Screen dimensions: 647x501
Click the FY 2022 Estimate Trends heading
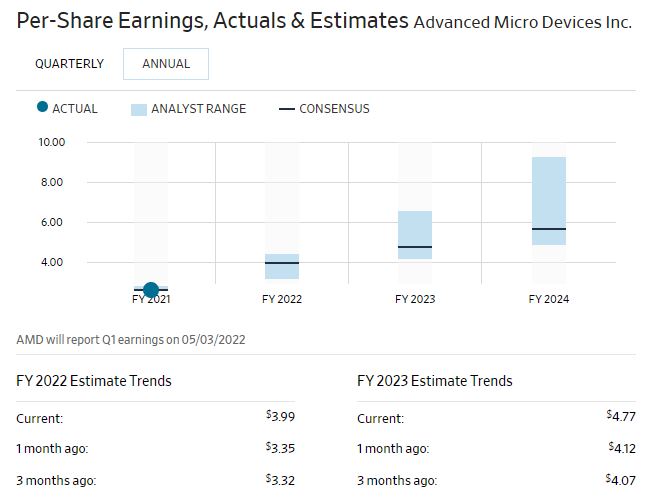coord(94,380)
